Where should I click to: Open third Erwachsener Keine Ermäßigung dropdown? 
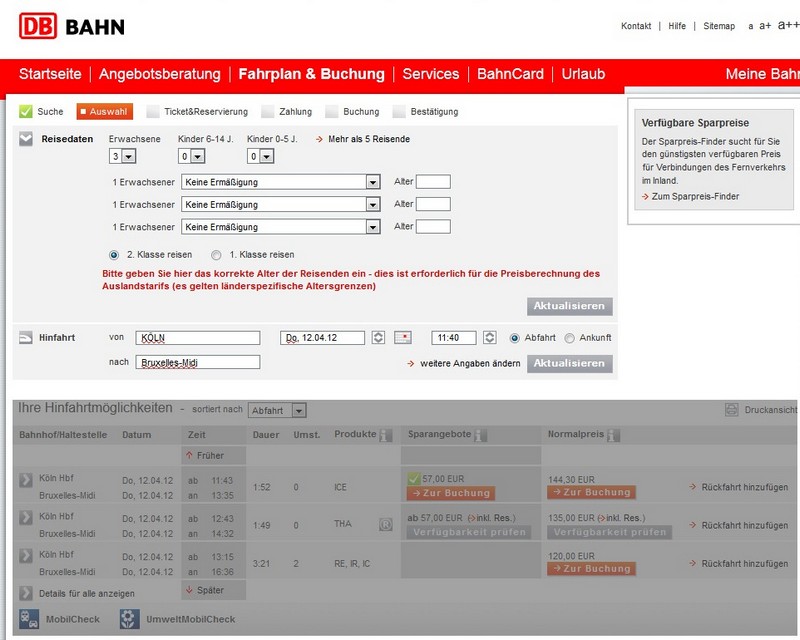281,227
